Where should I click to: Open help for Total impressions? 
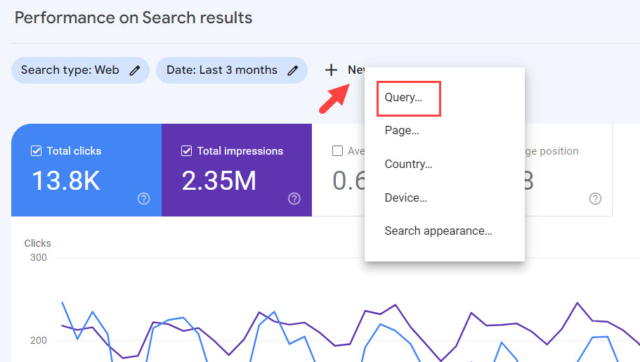click(294, 199)
